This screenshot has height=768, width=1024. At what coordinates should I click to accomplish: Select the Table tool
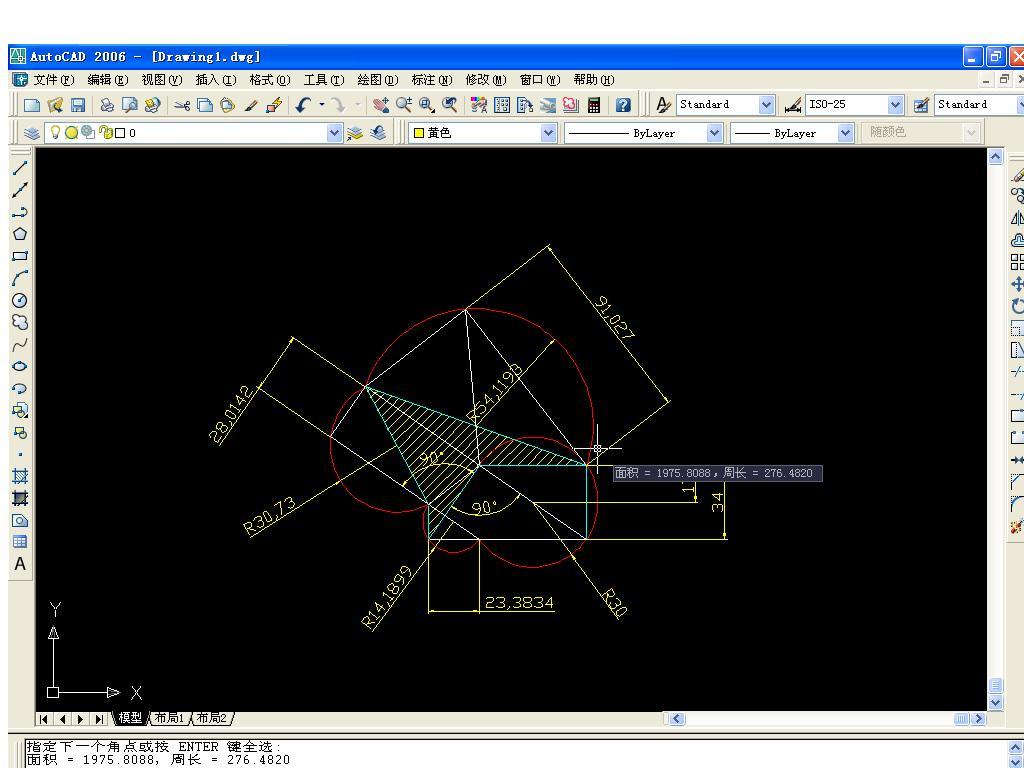point(20,542)
